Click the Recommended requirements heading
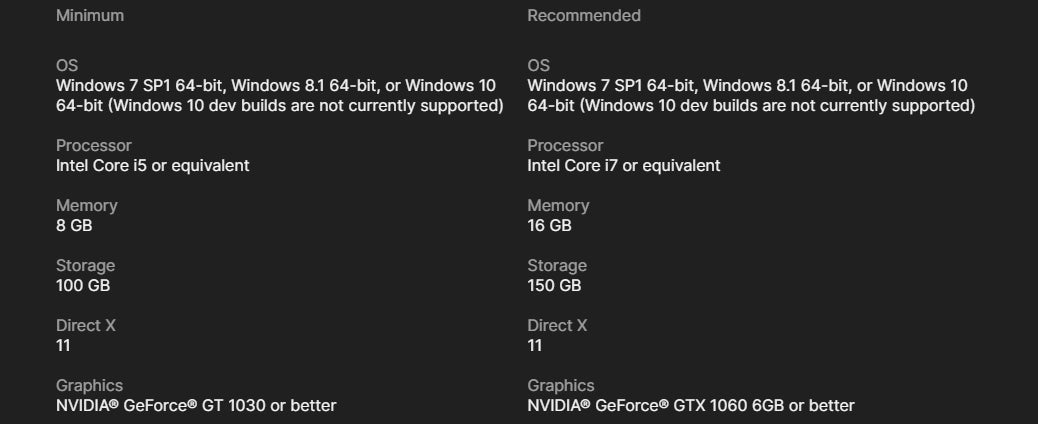The image size is (1038, 424). (584, 15)
